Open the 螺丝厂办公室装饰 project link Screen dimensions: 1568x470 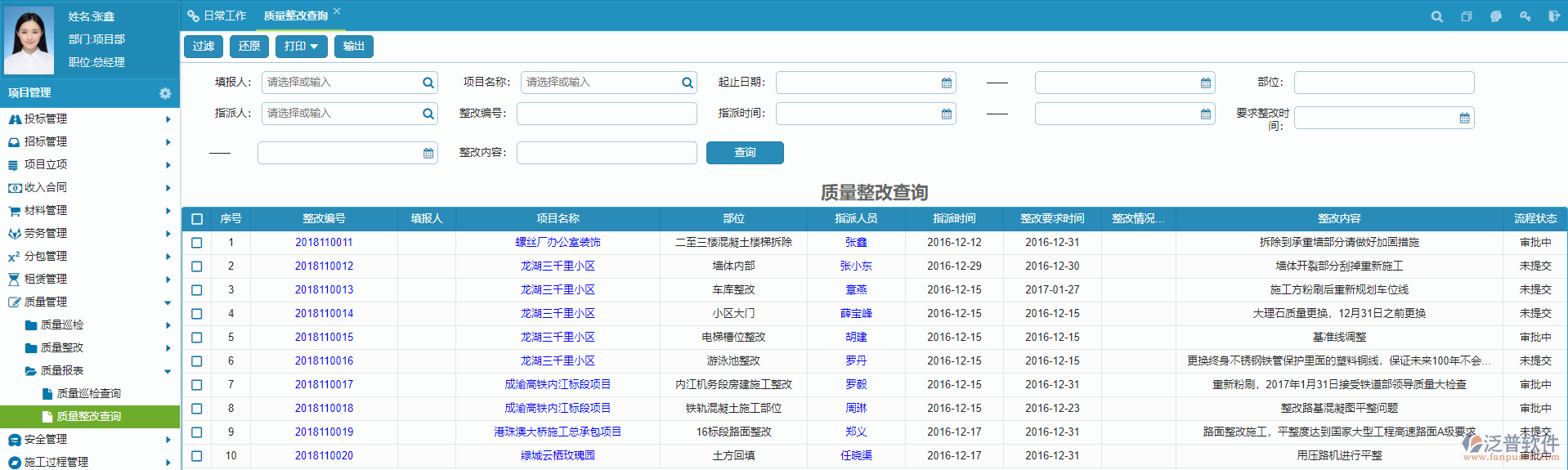(558, 243)
